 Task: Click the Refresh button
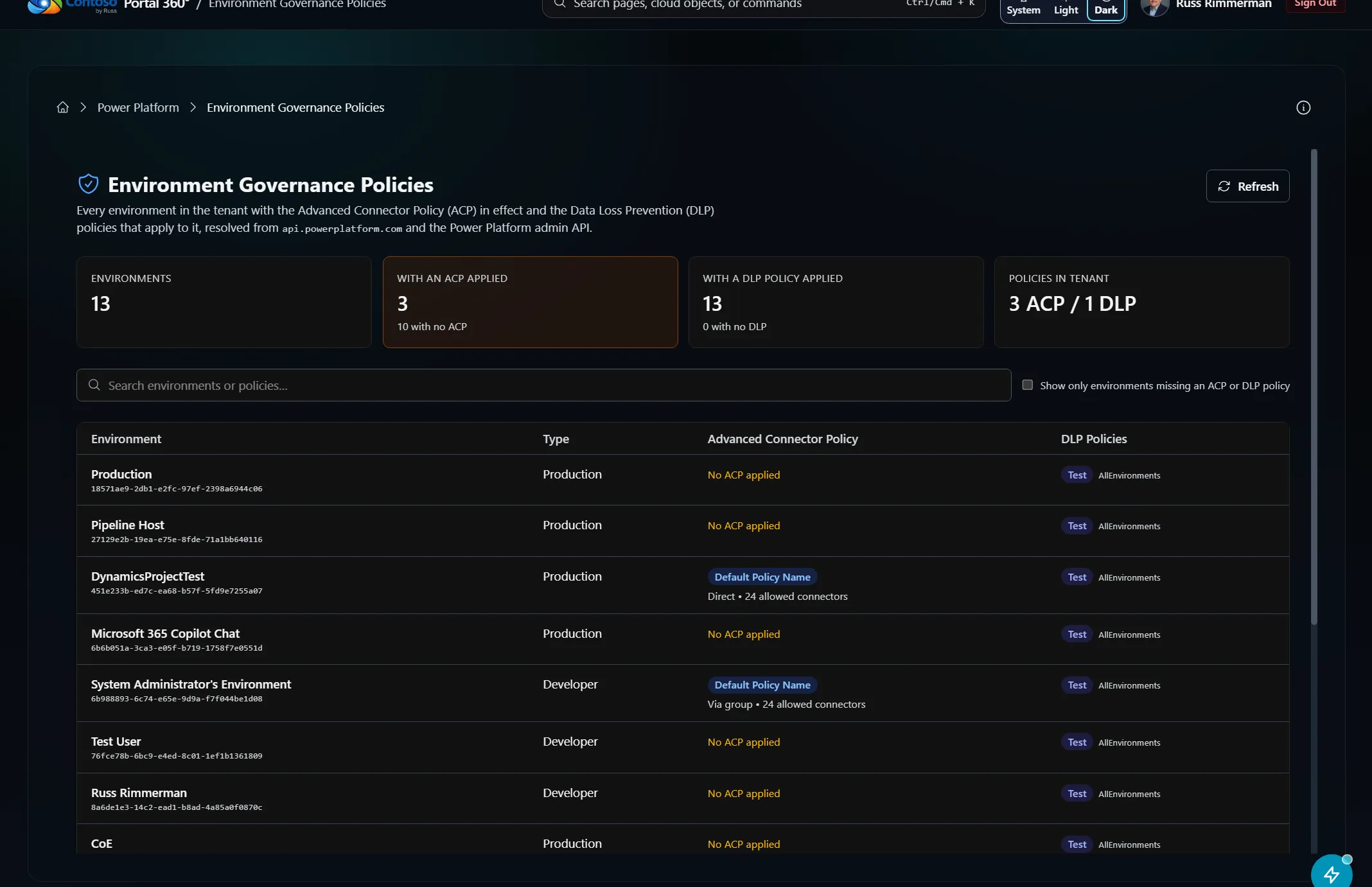(x=1247, y=186)
